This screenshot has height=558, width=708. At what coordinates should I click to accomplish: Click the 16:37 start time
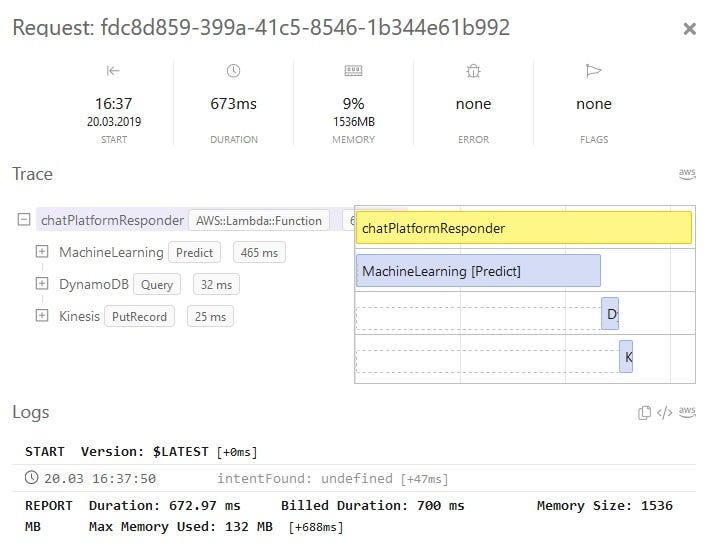113,104
